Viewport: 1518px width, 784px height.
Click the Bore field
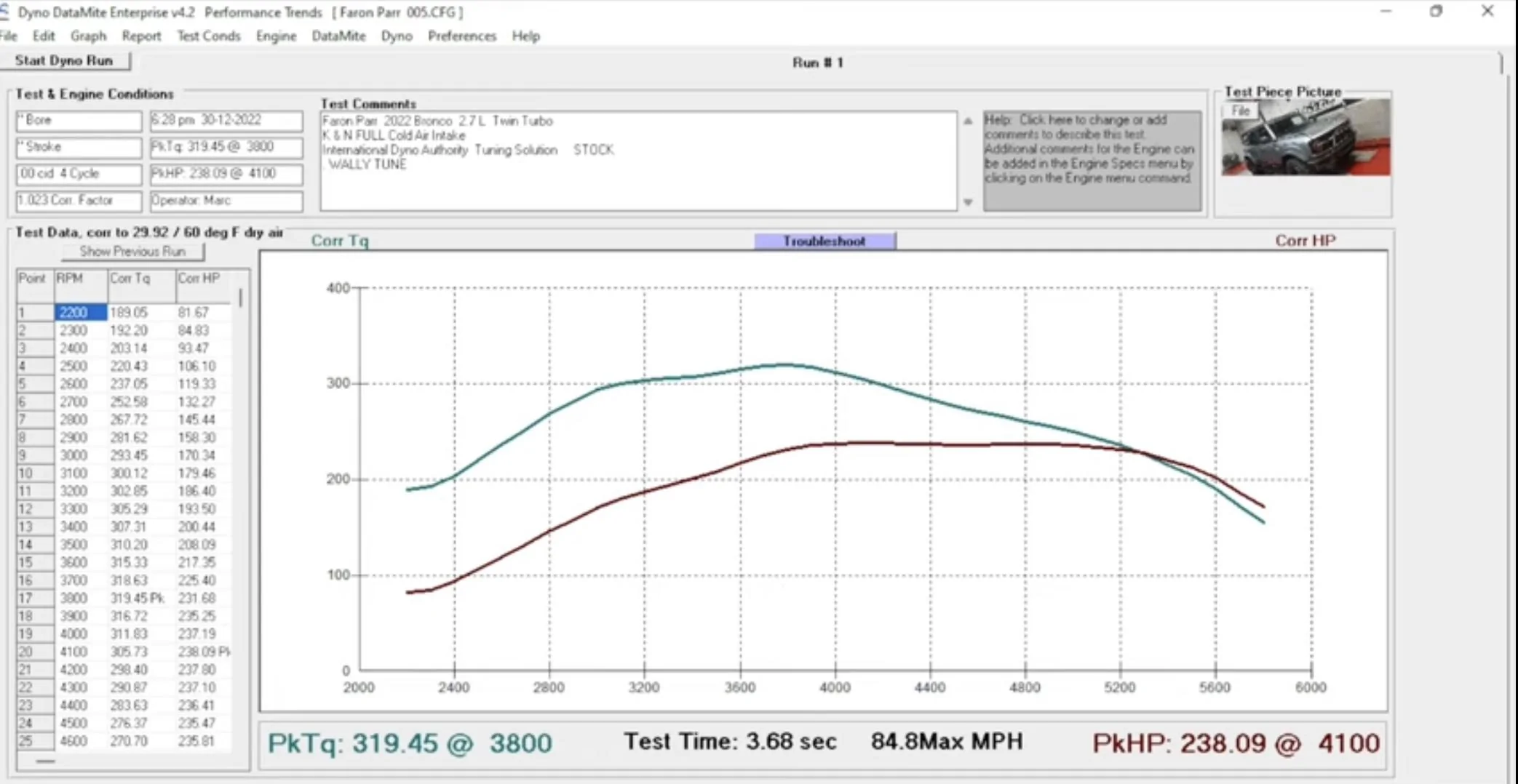pyautogui.click(x=79, y=121)
